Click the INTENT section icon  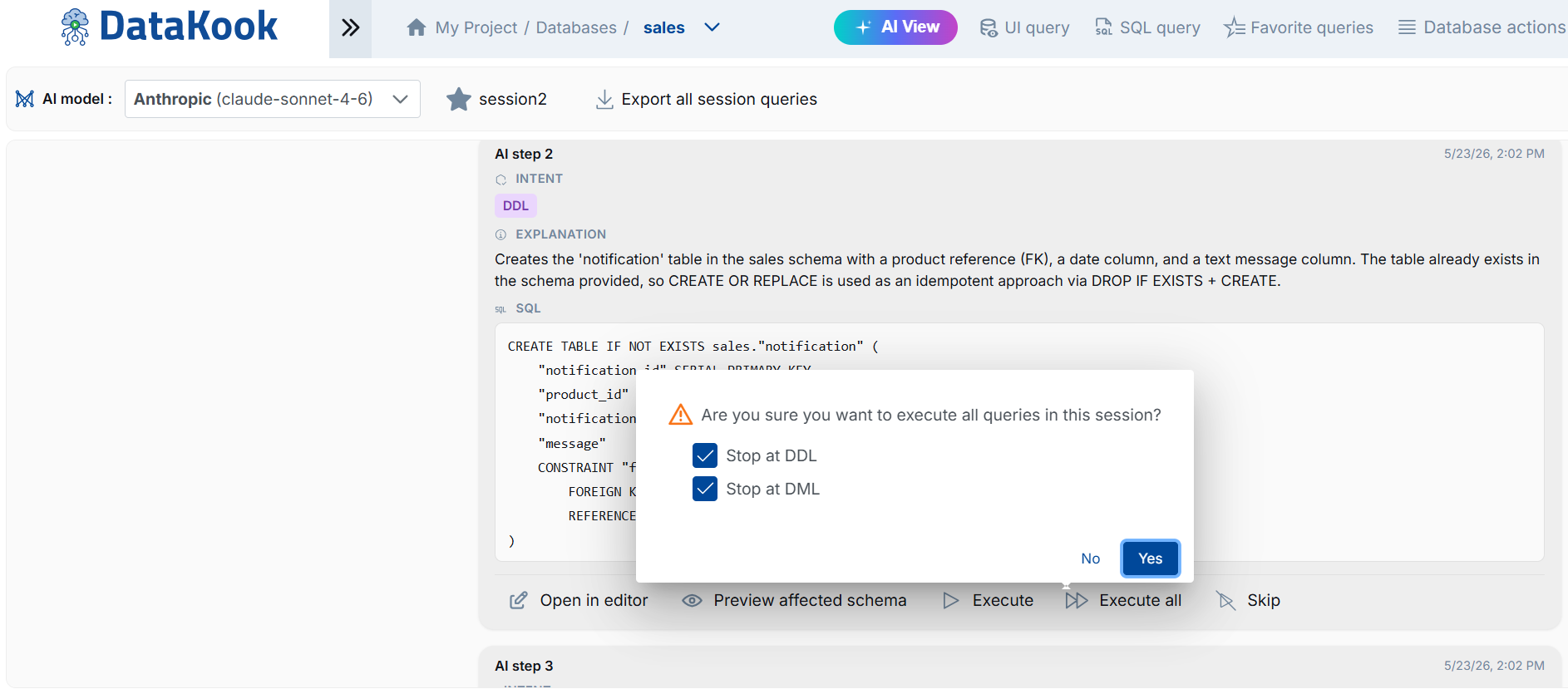click(x=500, y=180)
